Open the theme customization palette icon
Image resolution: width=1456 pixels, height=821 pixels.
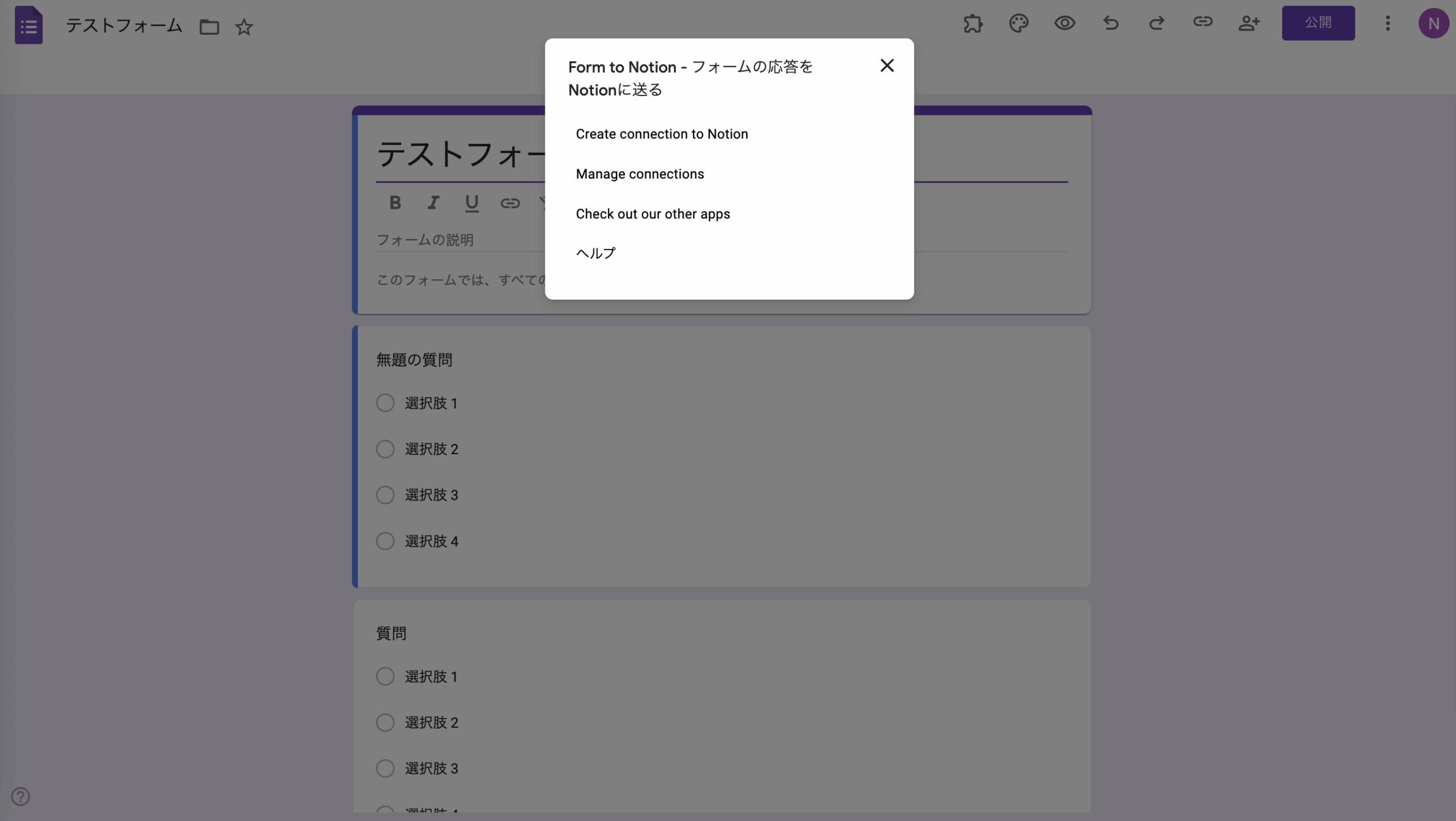point(1019,23)
